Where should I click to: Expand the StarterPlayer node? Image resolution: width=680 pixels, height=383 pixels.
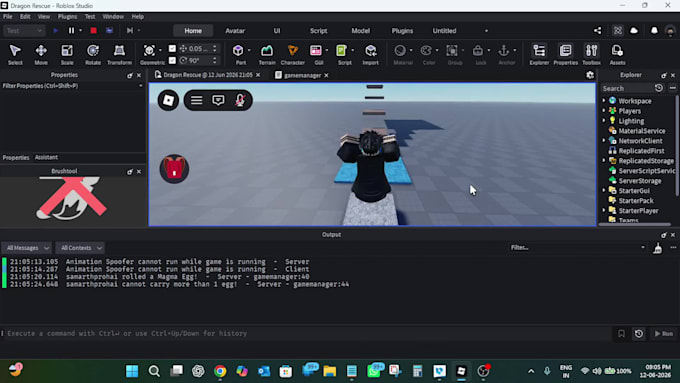tap(604, 210)
